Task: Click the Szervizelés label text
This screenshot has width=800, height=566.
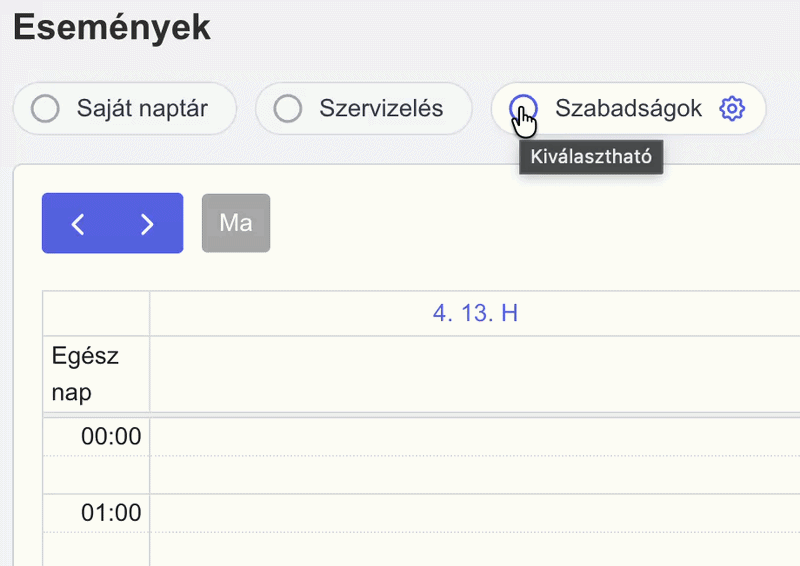Action: (381, 108)
